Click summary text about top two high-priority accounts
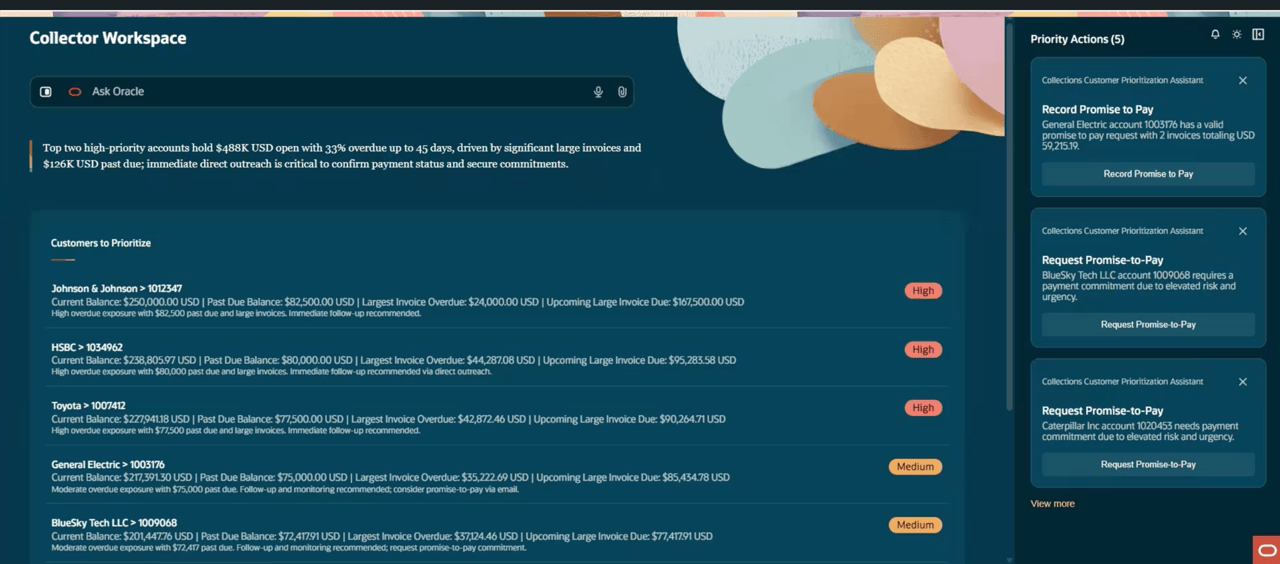The height and width of the screenshot is (564, 1280). click(342, 155)
